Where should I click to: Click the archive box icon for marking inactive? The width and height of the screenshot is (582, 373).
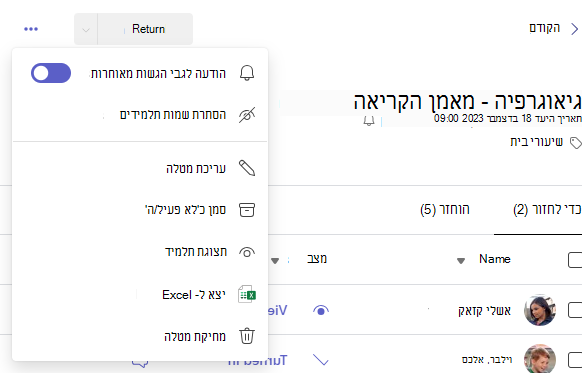tap(247, 210)
